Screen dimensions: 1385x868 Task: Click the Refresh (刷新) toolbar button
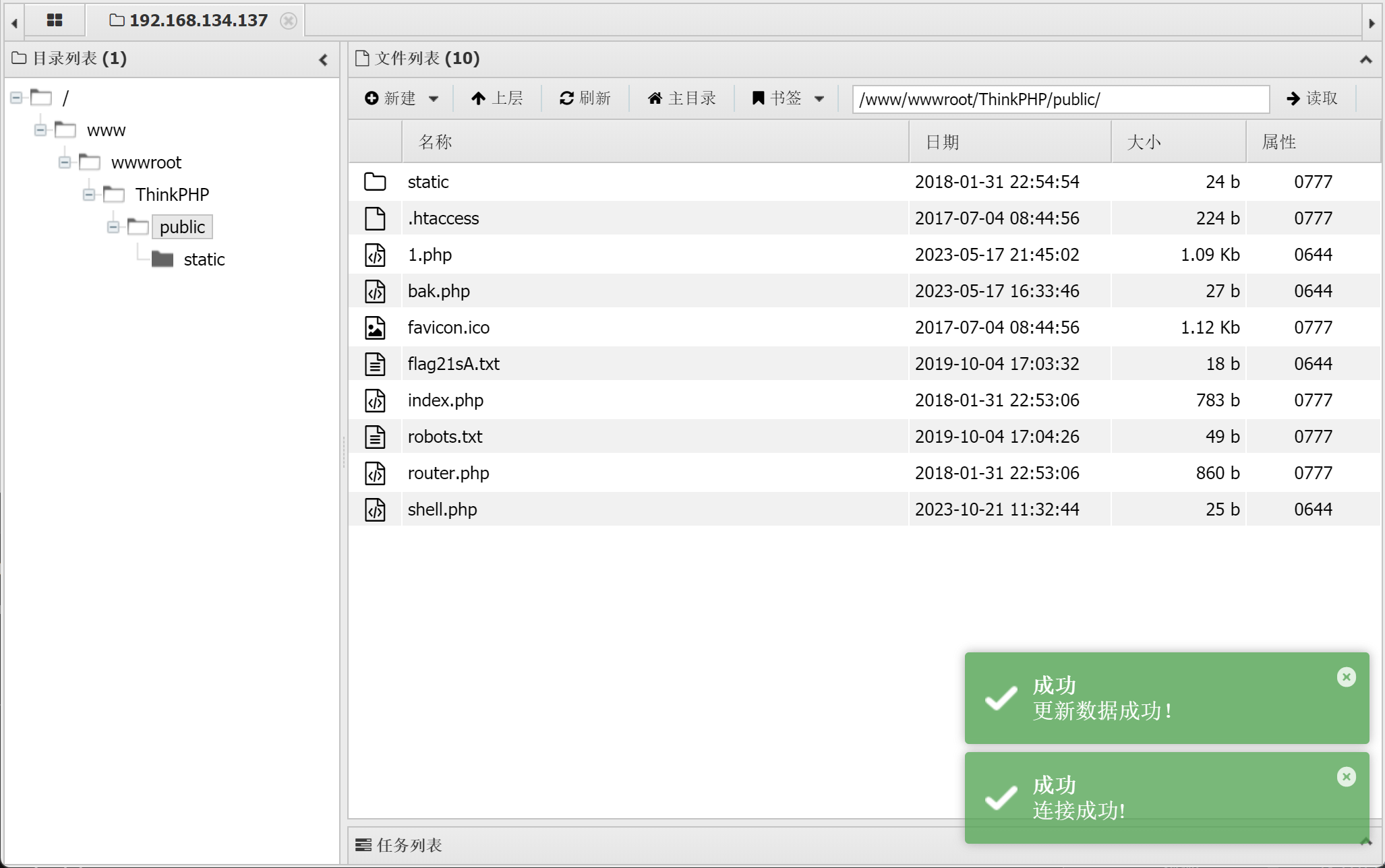click(585, 98)
